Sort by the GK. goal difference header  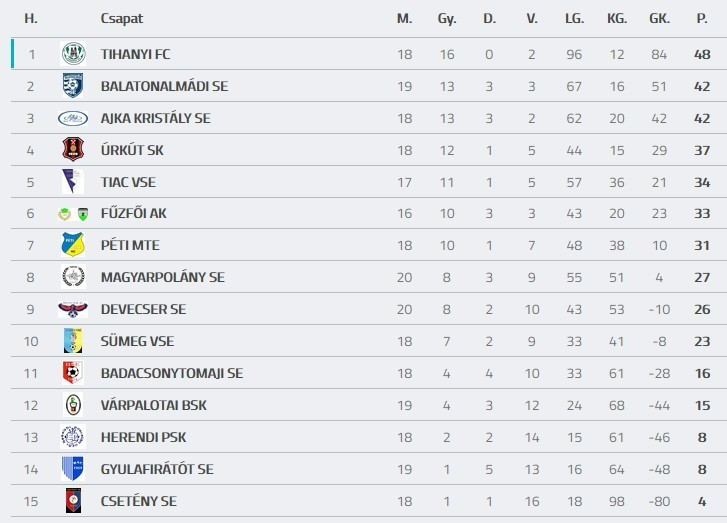[659, 18]
